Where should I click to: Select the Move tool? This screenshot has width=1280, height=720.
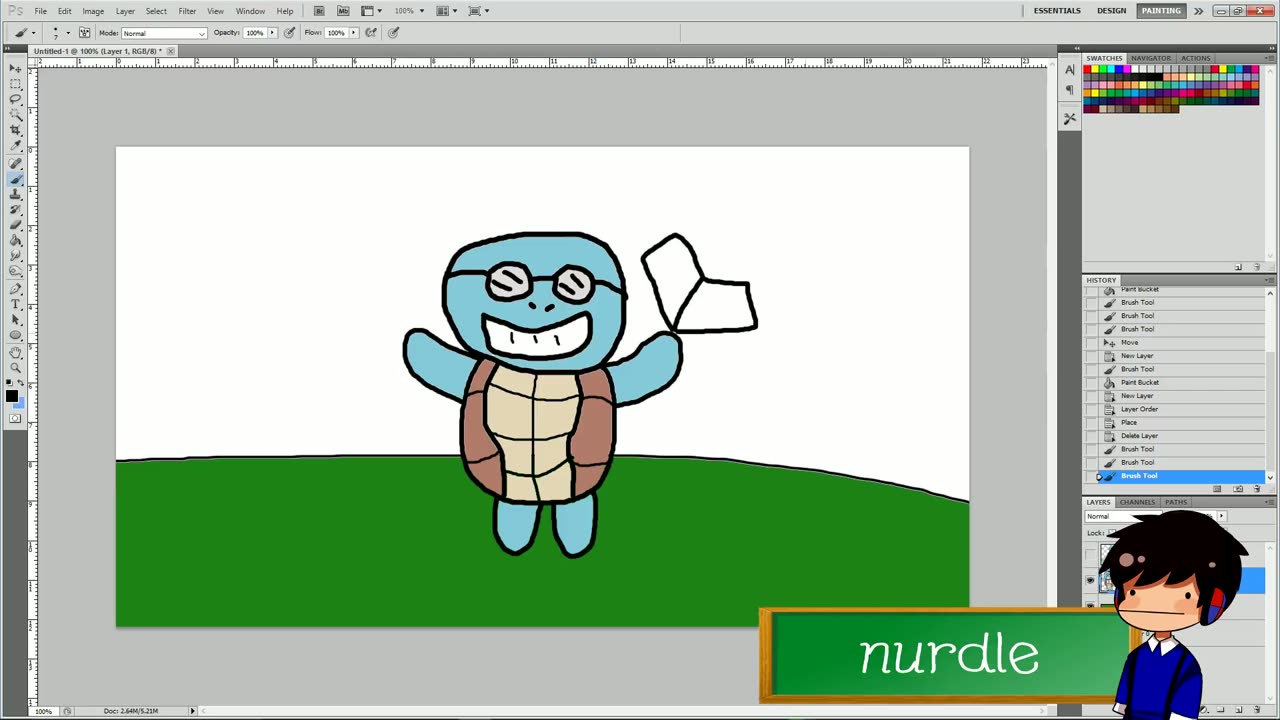coord(16,69)
